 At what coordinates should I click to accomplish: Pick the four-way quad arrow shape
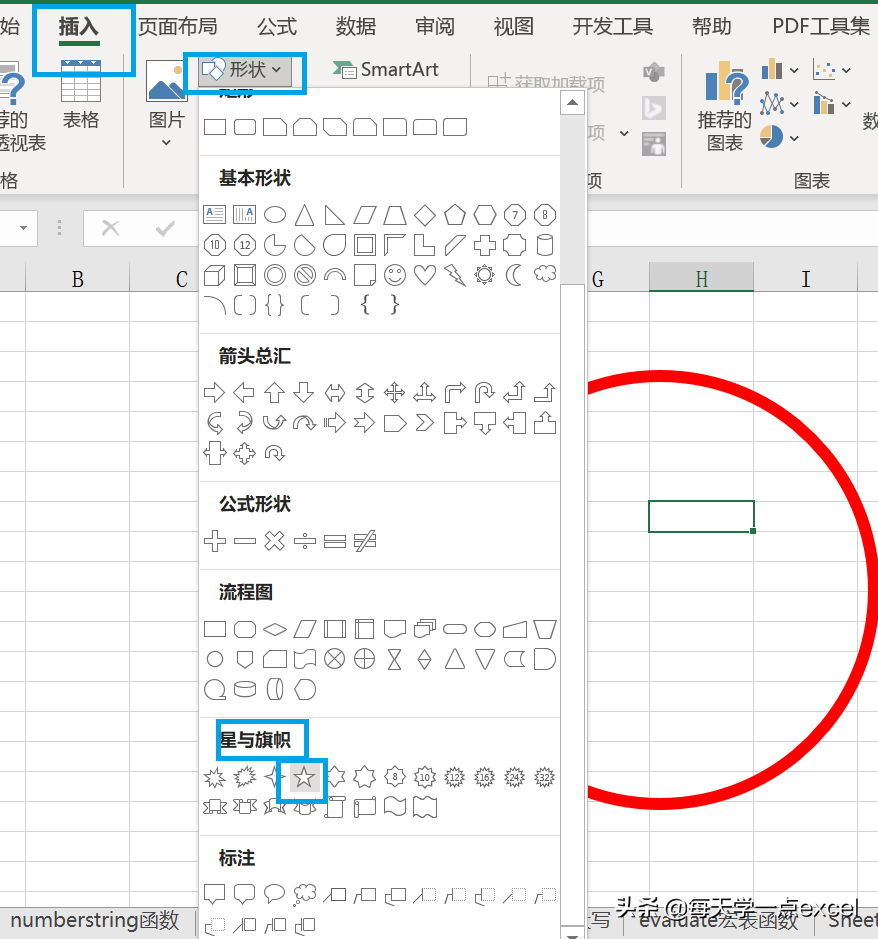[x=395, y=393]
